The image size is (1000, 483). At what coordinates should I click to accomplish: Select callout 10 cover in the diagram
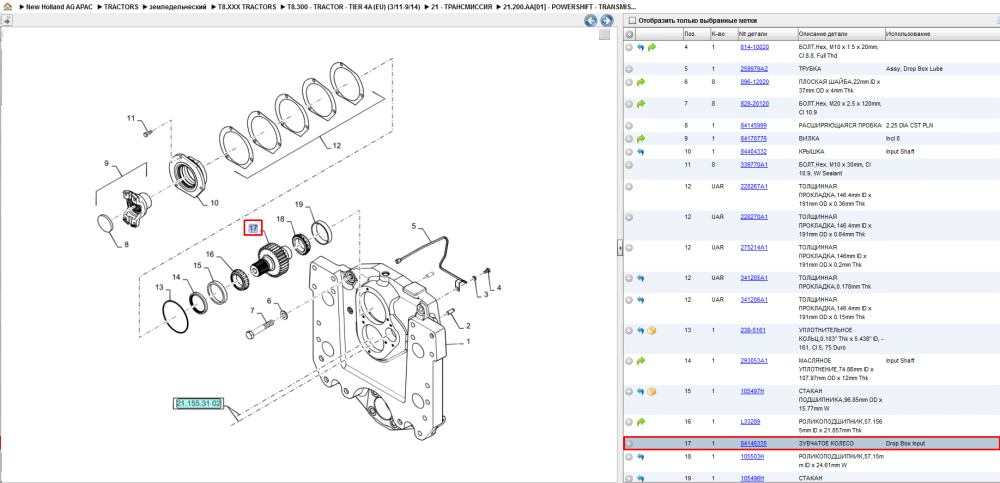pyautogui.click(x=214, y=203)
